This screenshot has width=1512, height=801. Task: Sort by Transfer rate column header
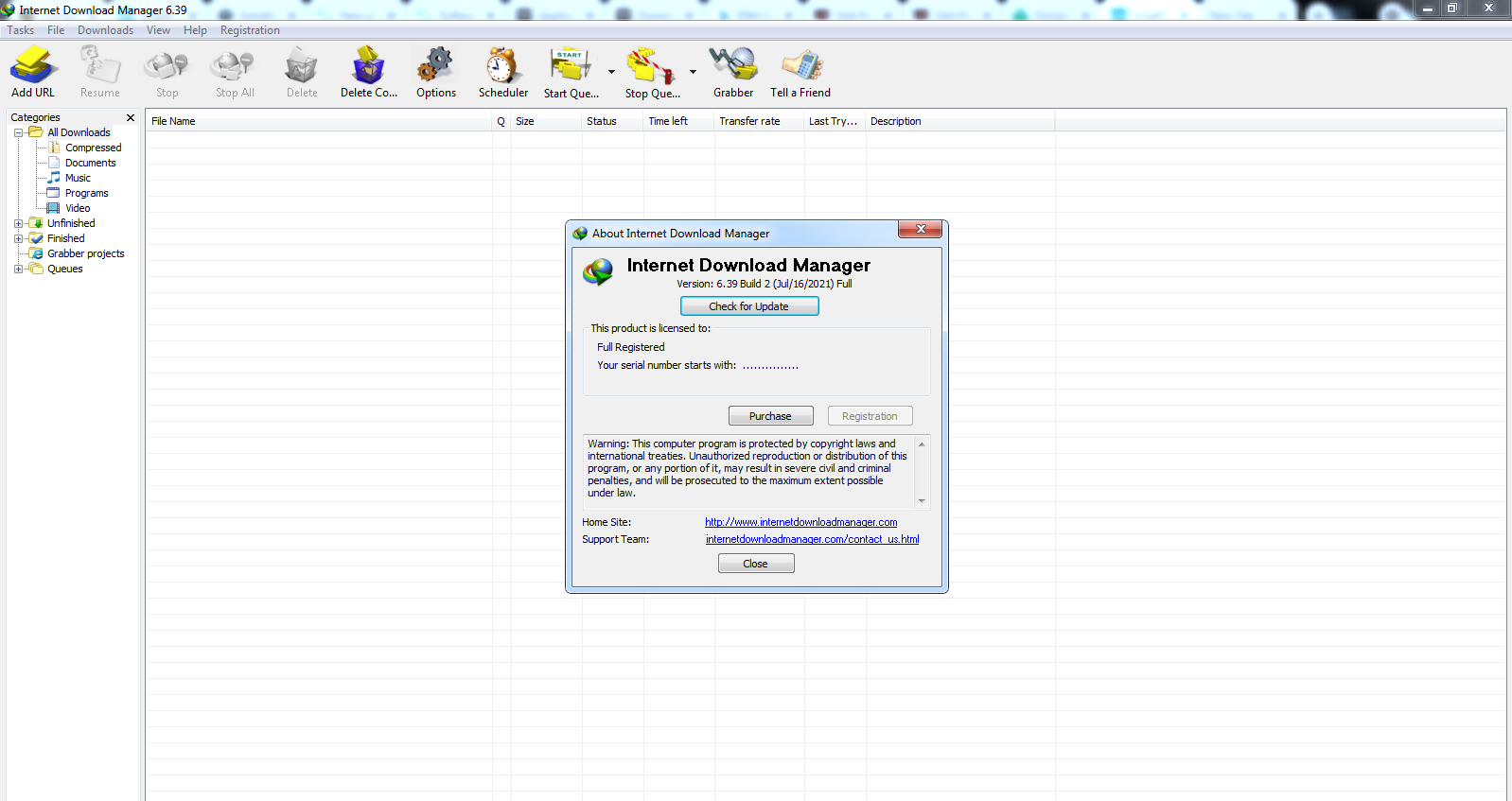pos(759,121)
